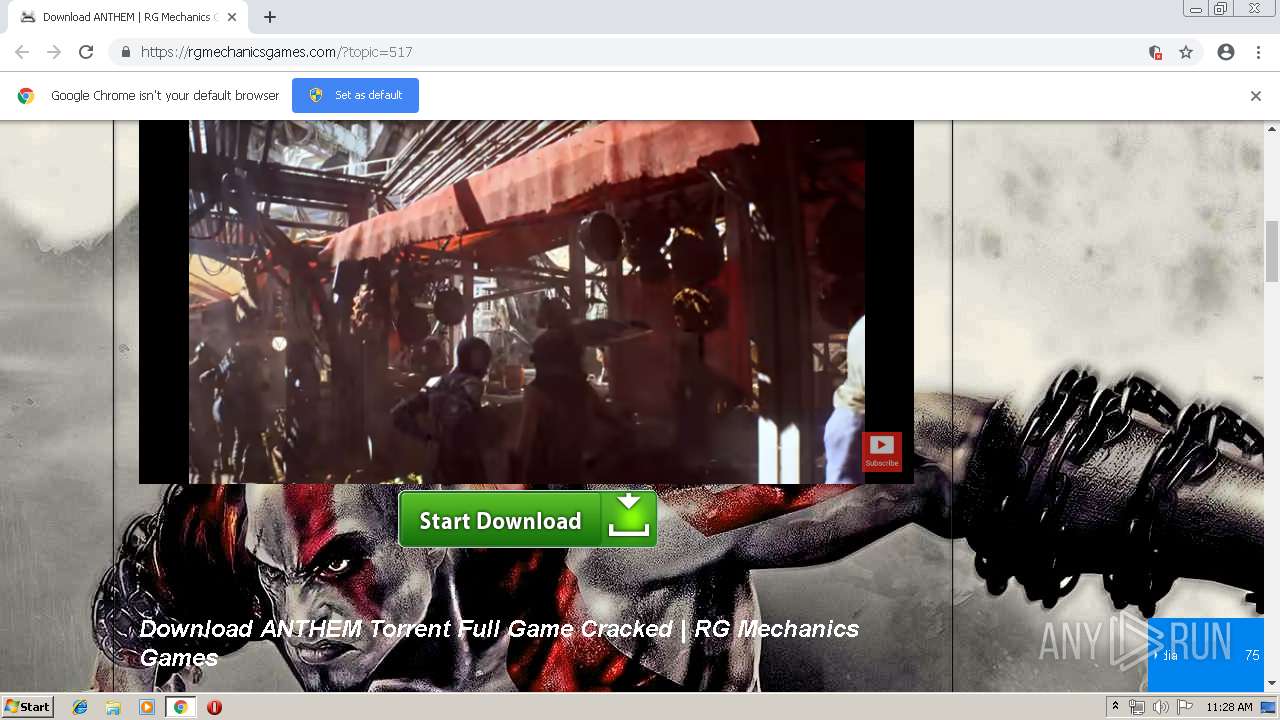Image resolution: width=1280 pixels, height=720 pixels.
Task: Bookmark this page with the star icon
Action: [1186, 52]
